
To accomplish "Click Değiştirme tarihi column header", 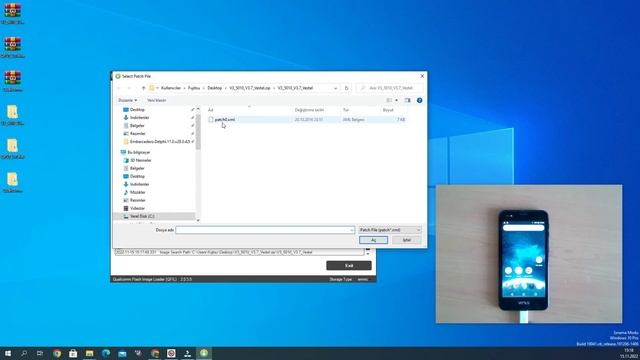I will pos(309,110).
